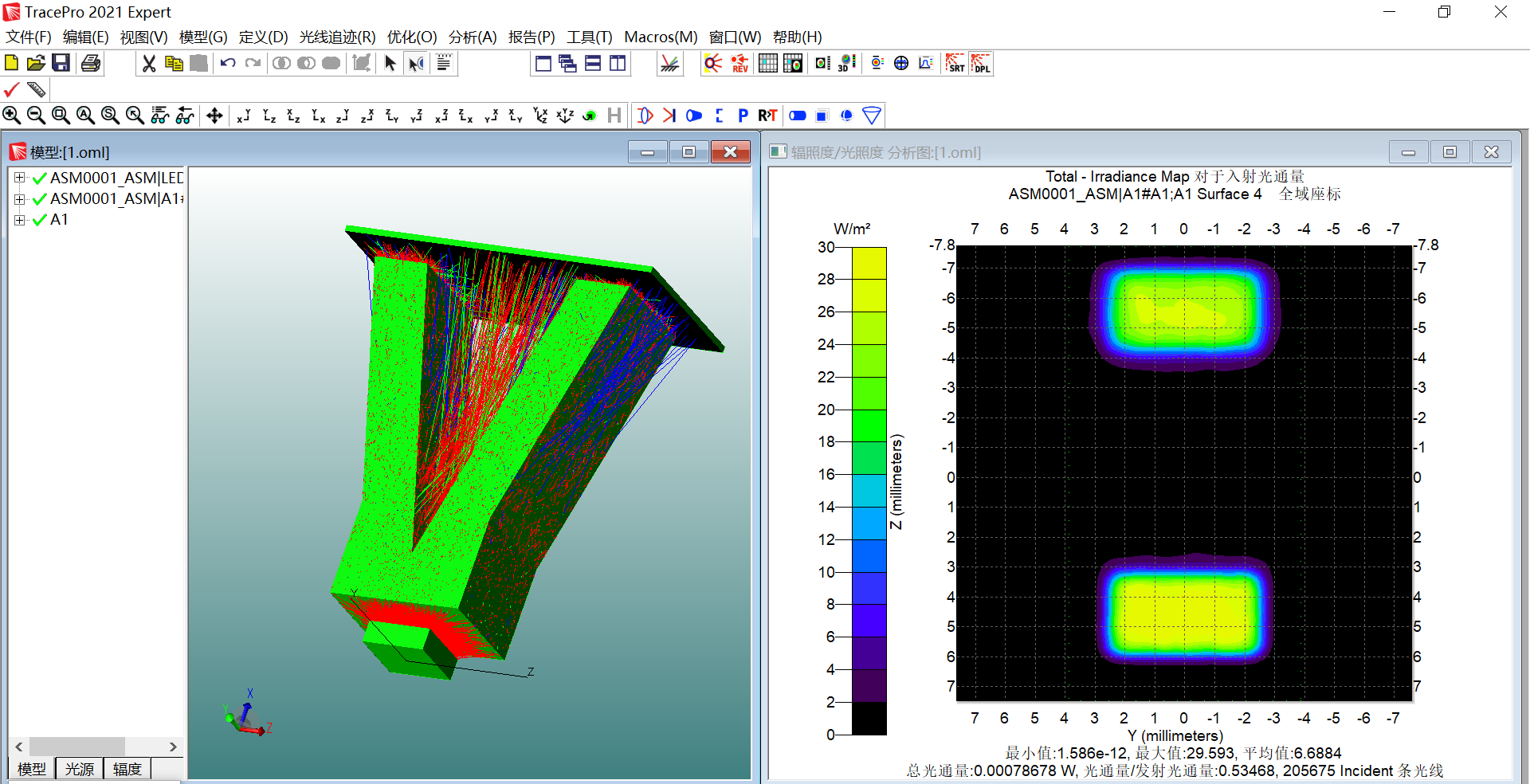Insert a lens element icon
This screenshot has width=1530, height=784.
coord(645,116)
